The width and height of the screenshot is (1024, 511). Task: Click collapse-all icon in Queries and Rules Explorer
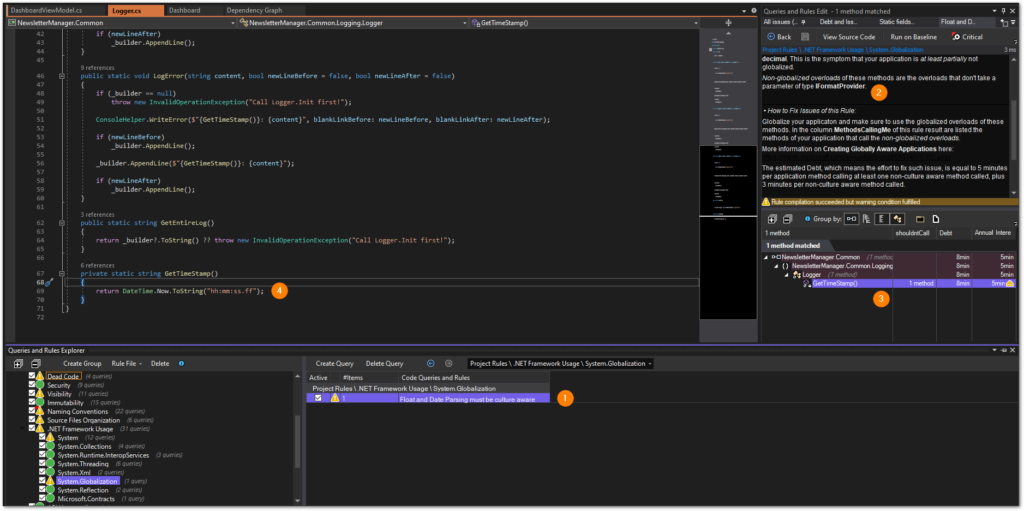pyautogui.click(x=35, y=363)
